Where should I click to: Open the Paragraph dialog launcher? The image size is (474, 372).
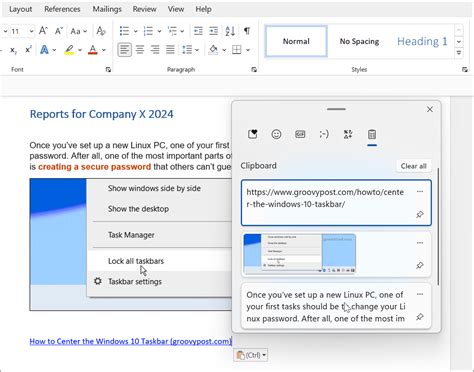pos(254,69)
